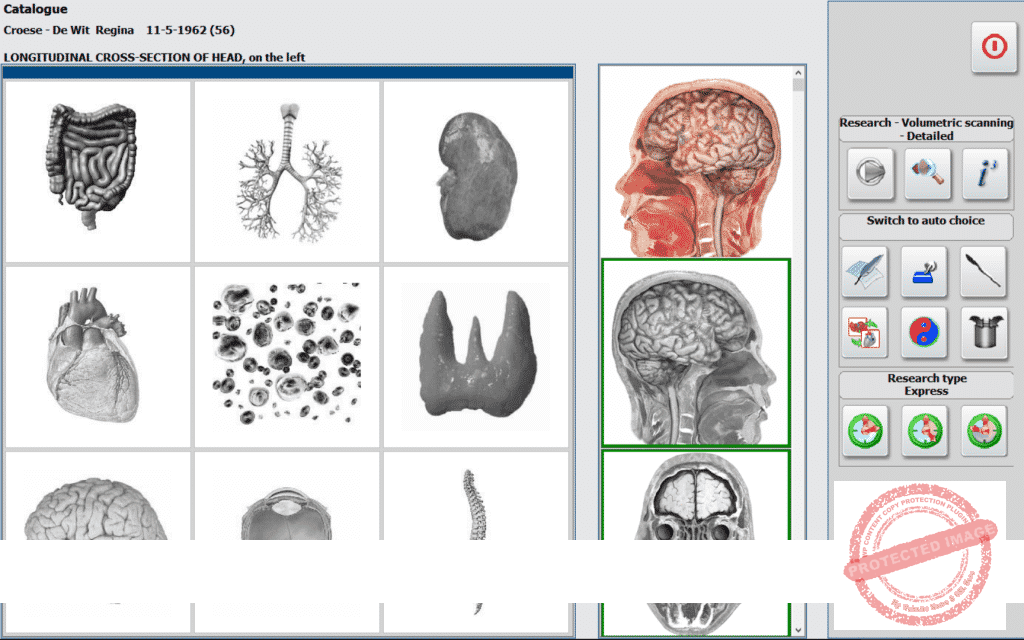Click the dark metal pot icon
Viewport: 1024px width, 640px height.
tap(984, 332)
